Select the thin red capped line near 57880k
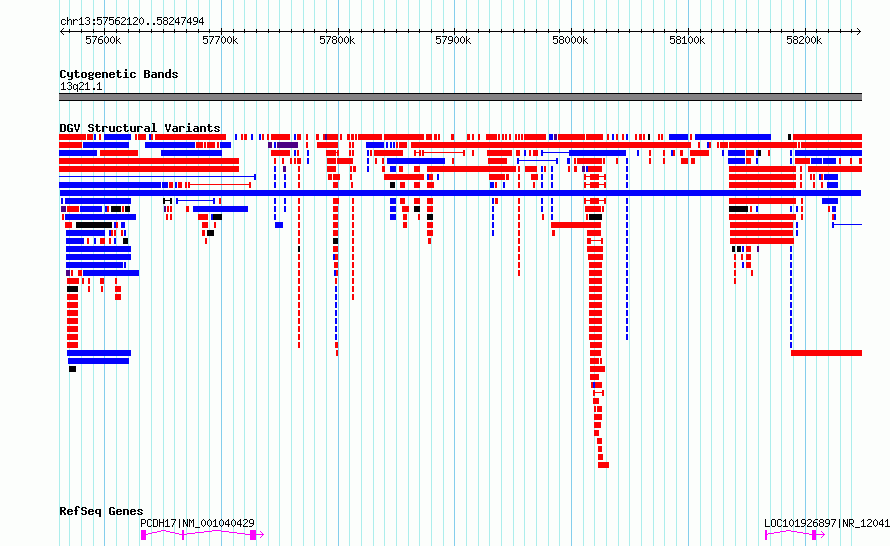Viewport: 890px width, 546px height. pos(443,153)
